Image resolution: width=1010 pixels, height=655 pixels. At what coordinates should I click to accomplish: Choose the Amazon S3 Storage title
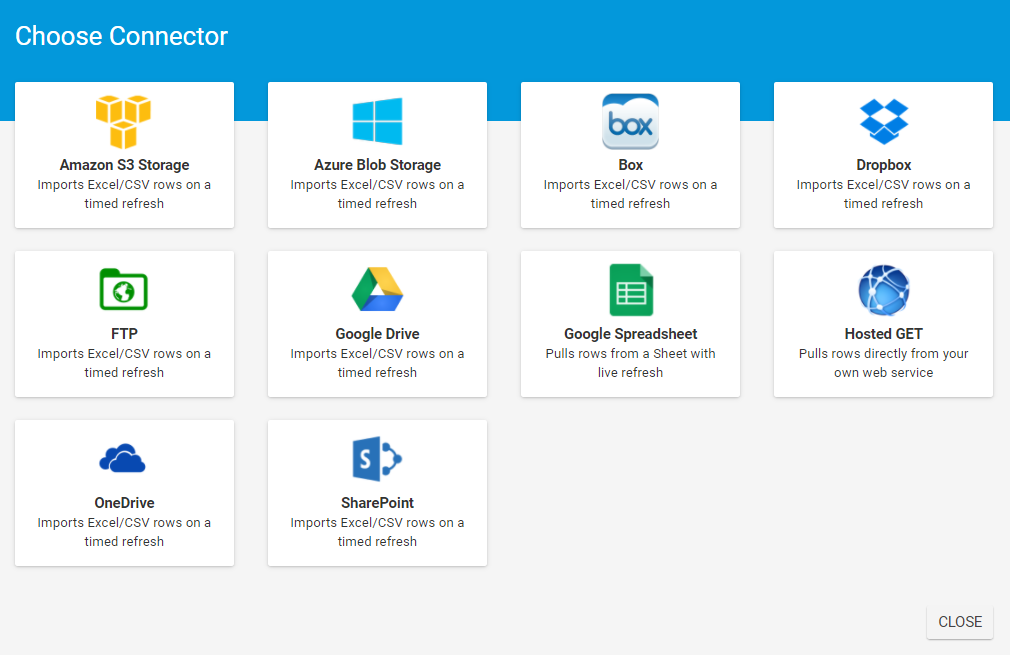pyautogui.click(x=124, y=165)
